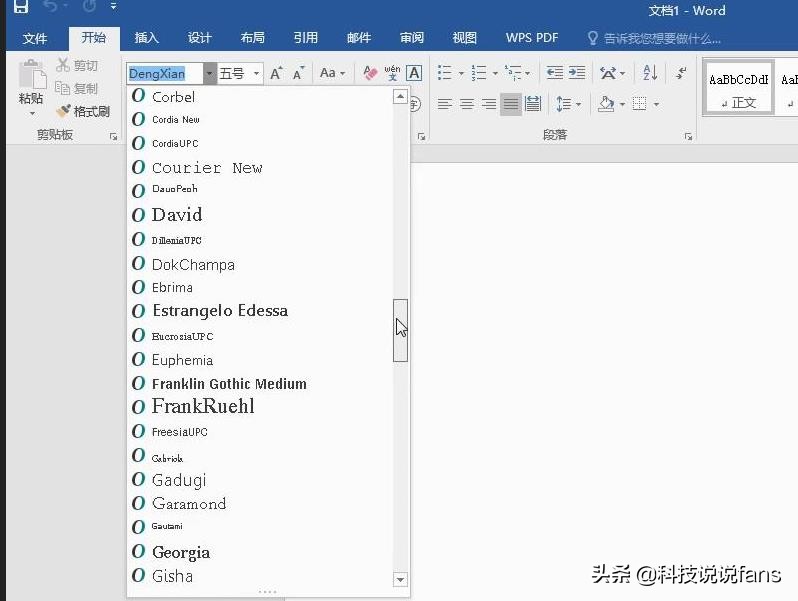
Task: Click the 格式刷 format painter
Action: coord(83,111)
